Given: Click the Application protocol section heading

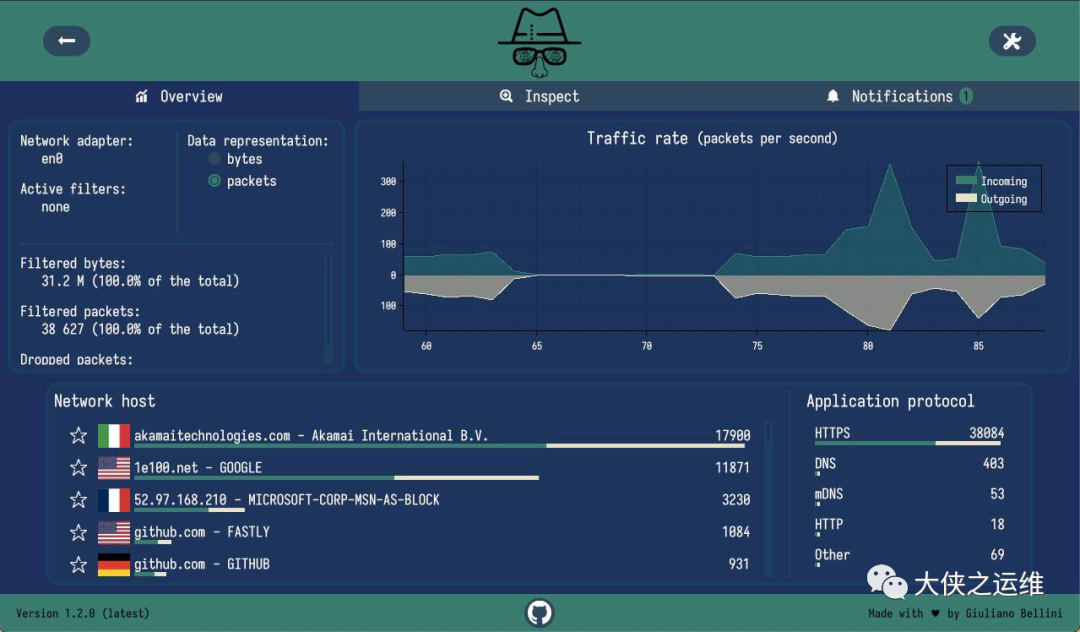Looking at the screenshot, I should pyautogui.click(x=890, y=401).
